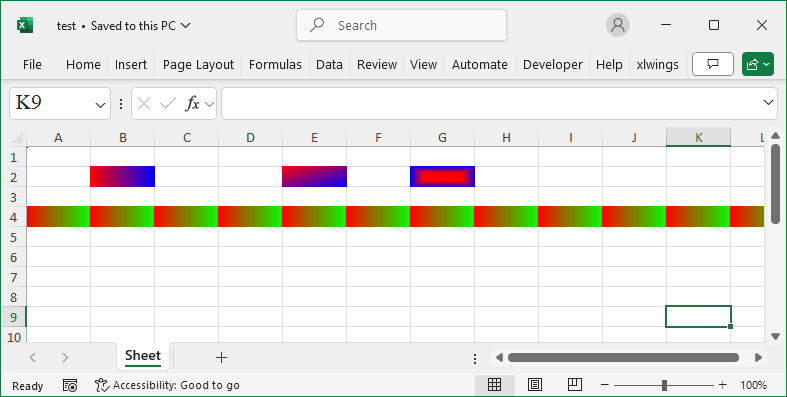This screenshot has width=787, height=397.
Task: Select red-green gradient cell A4
Action: (x=58, y=217)
